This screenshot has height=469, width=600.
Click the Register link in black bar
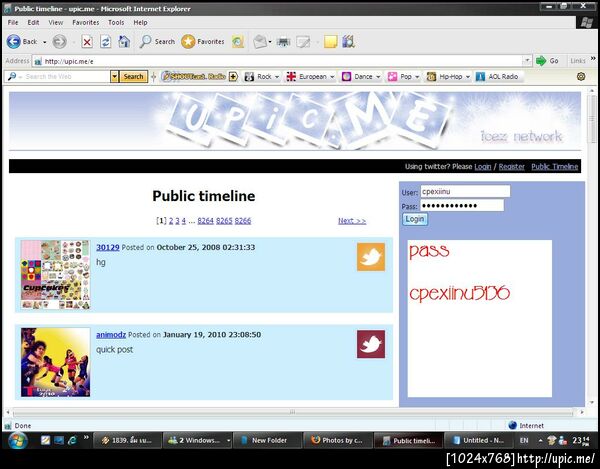511,166
